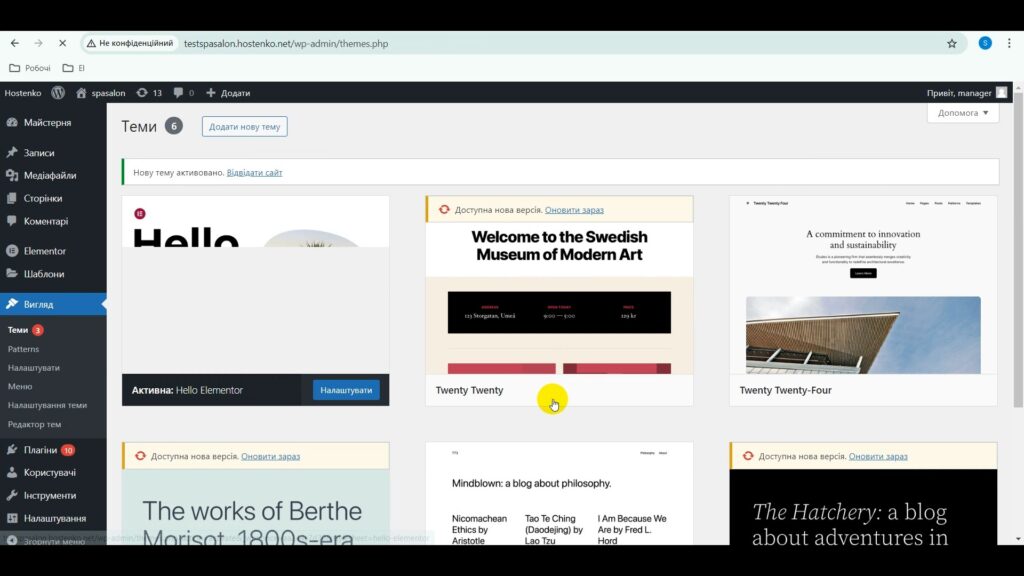The image size is (1024, 576).
Task: Open Chrome three-dot menu
Action: pos(1009,43)
